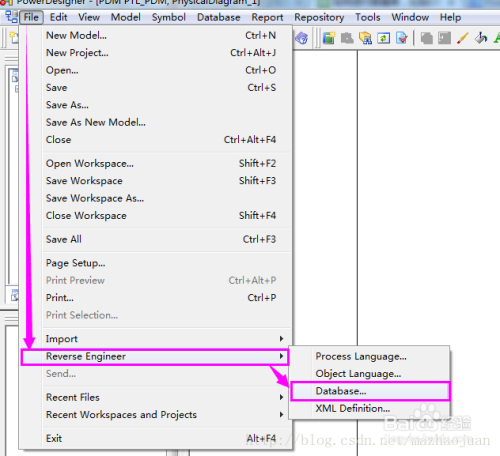Screen dimensions: 500x456
Task: Choose Process Language... in submenu
Action: pyautogui.click(x=370, y=356)
